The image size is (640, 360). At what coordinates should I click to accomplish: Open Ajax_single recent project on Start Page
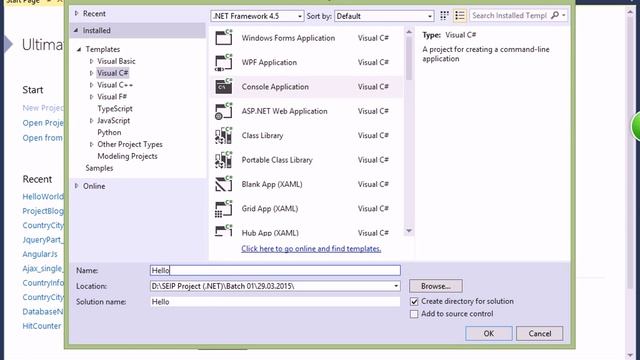[43, 269]
